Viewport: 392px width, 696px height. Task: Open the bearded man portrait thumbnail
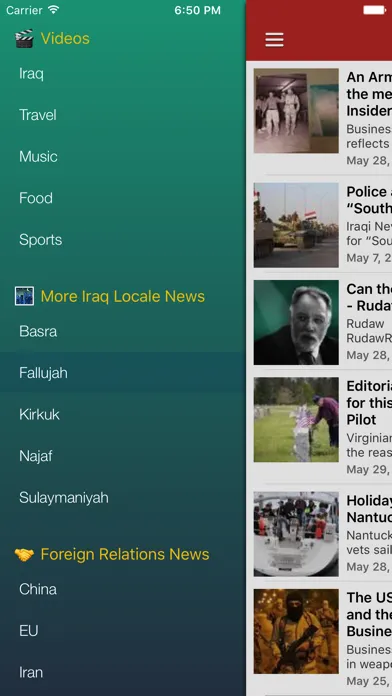click(296, 322)
